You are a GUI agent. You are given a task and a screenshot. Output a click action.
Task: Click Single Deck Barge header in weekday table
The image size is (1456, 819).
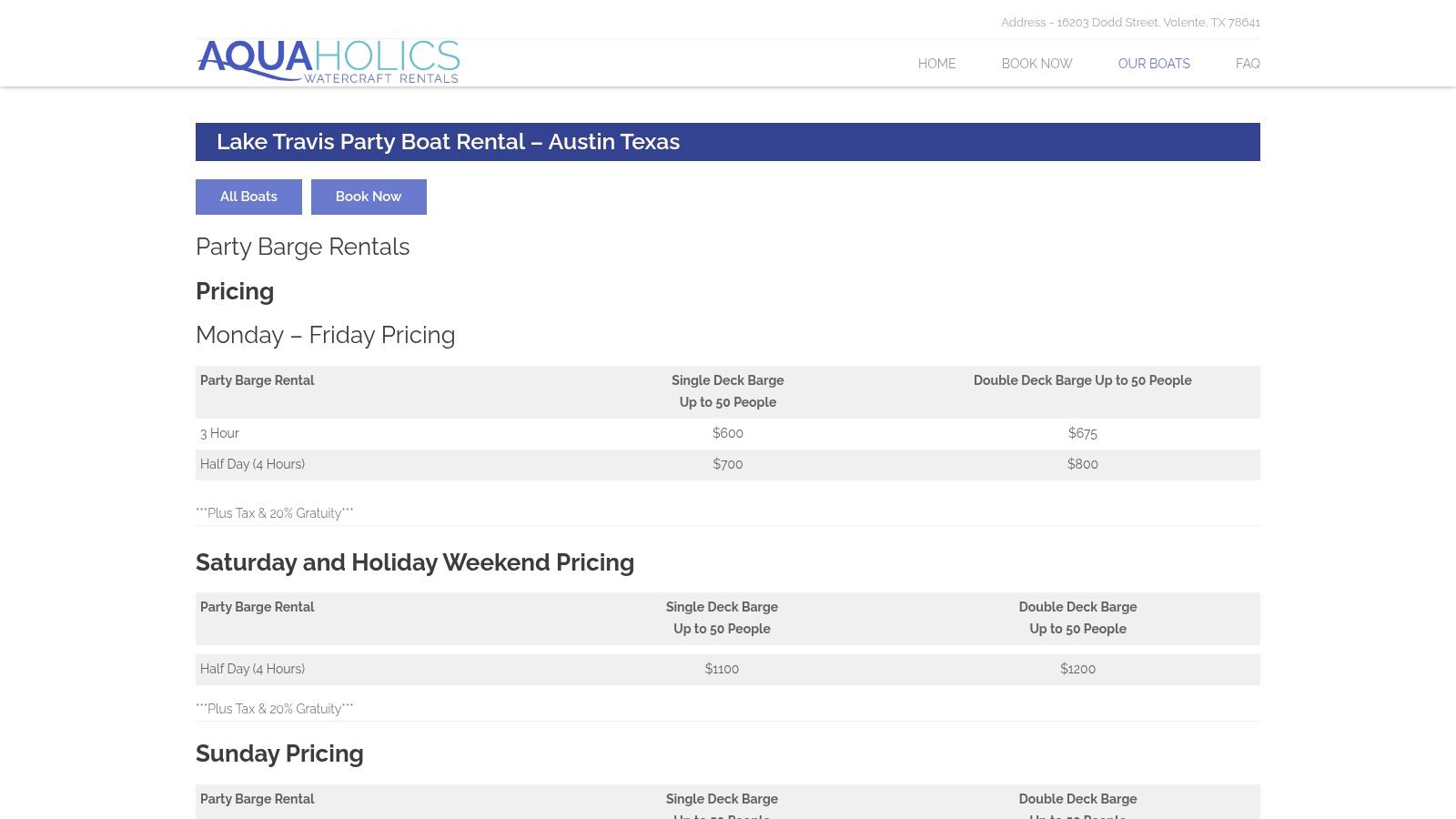(x=728, y=391)
